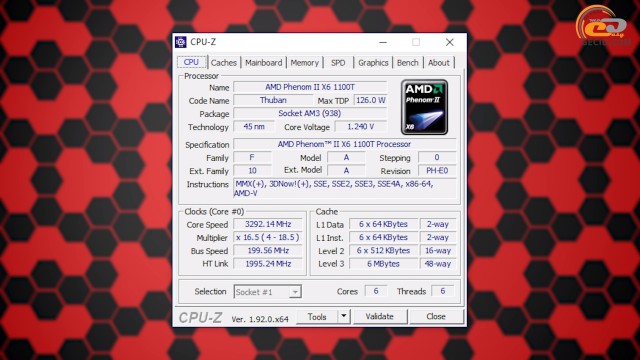Click the Family value F

pos(252,157)
